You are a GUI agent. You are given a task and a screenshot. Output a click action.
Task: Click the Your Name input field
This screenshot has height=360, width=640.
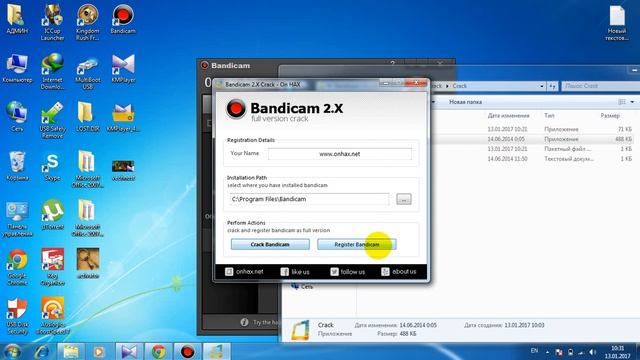[340, 154]
